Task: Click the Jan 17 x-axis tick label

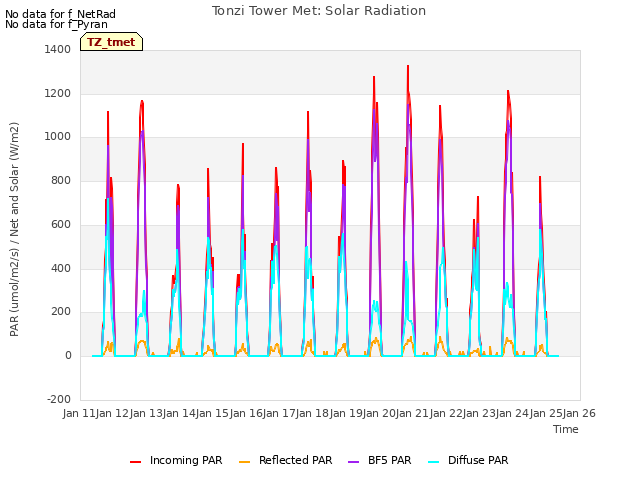Action: point(279,413)
